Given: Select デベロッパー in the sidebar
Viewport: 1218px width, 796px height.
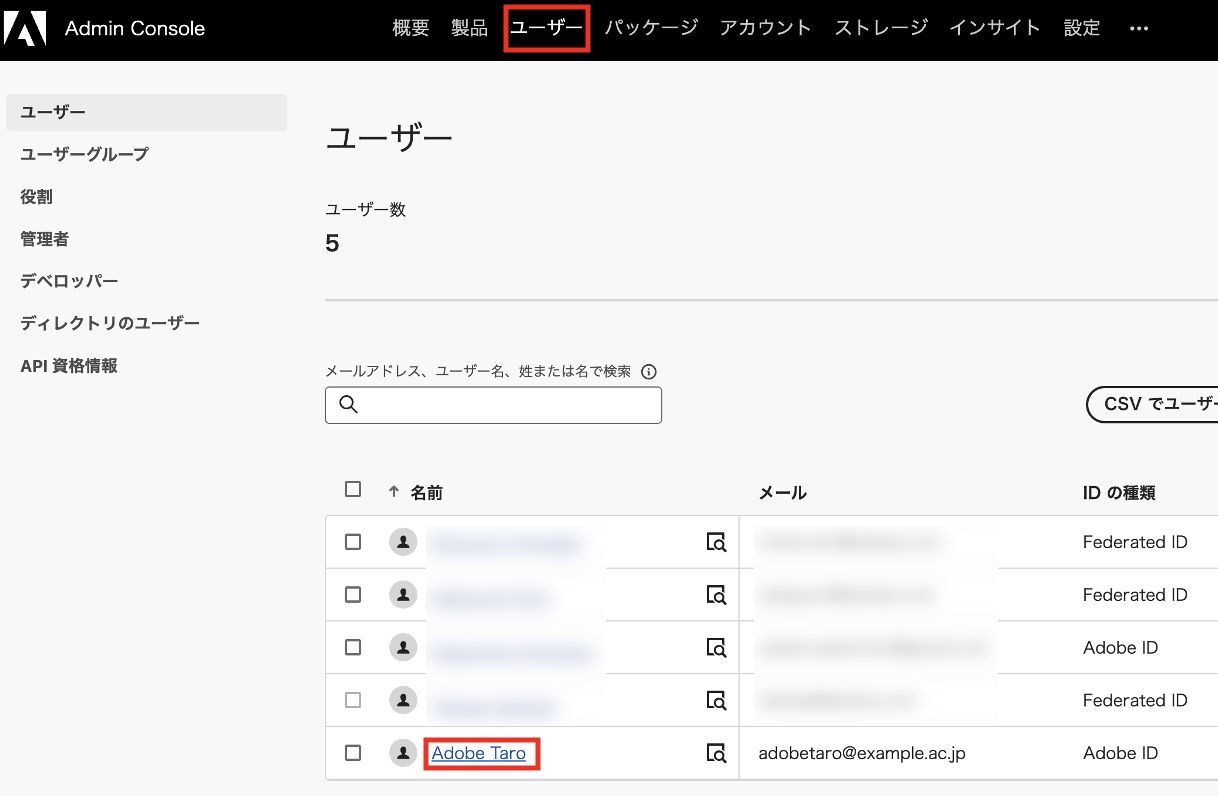Looking at the screenshot, I should pos(69,281).
